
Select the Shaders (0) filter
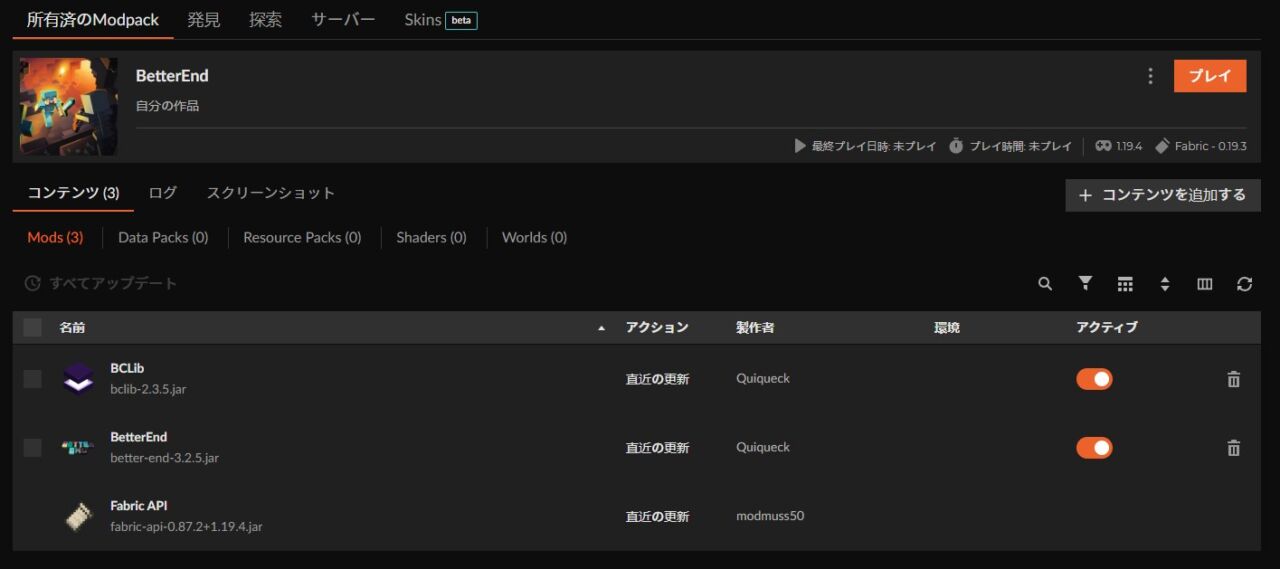[431, 238]
